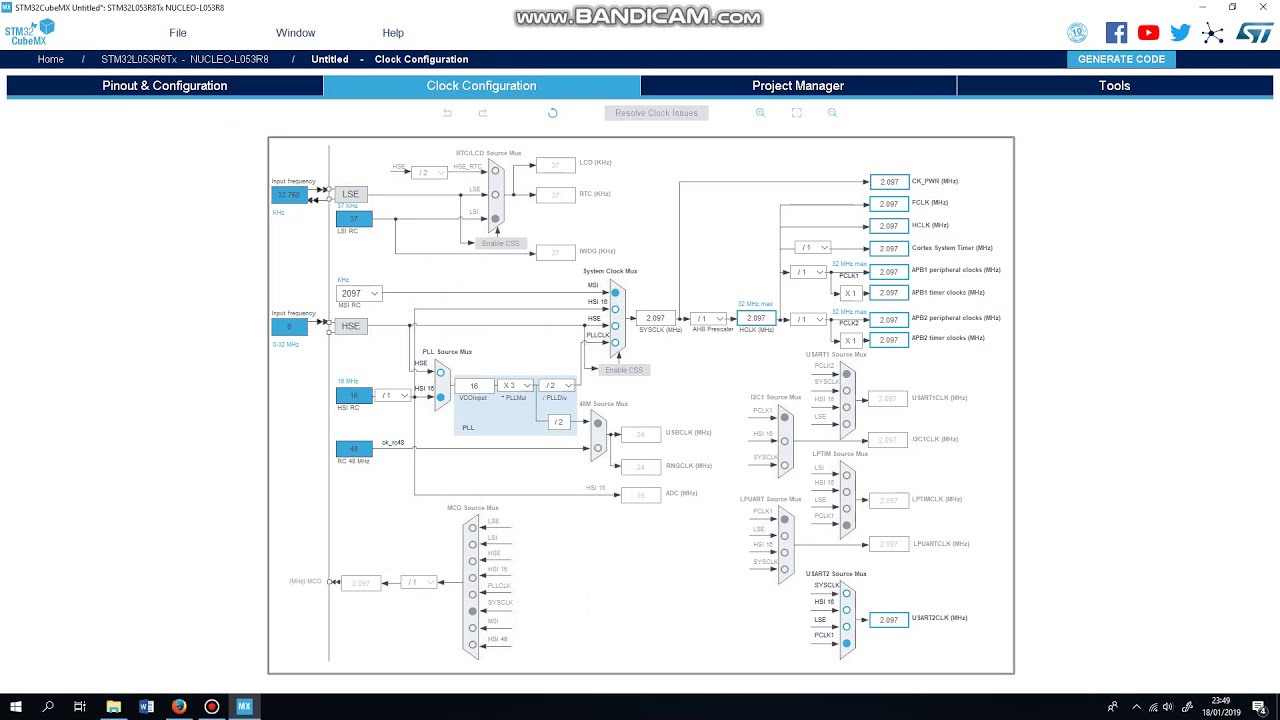Image resolution: width=1280 pixels, height=720 pixels.
Task: Go to Home breadcrumb
Action: [51, 59]
